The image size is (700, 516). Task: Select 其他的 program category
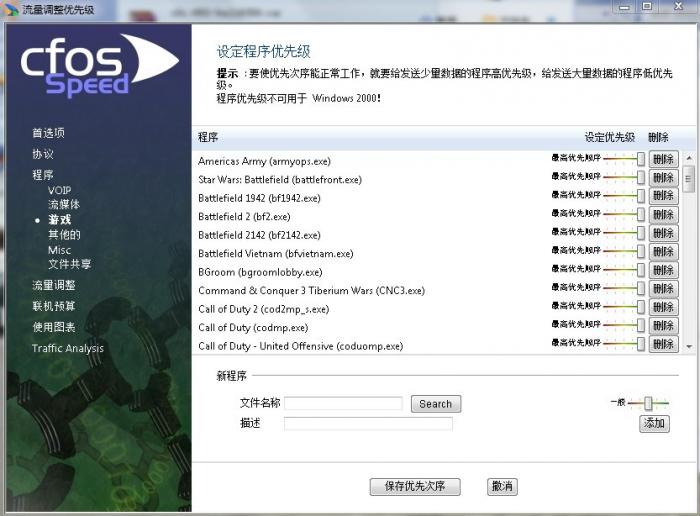coord(64,235)
